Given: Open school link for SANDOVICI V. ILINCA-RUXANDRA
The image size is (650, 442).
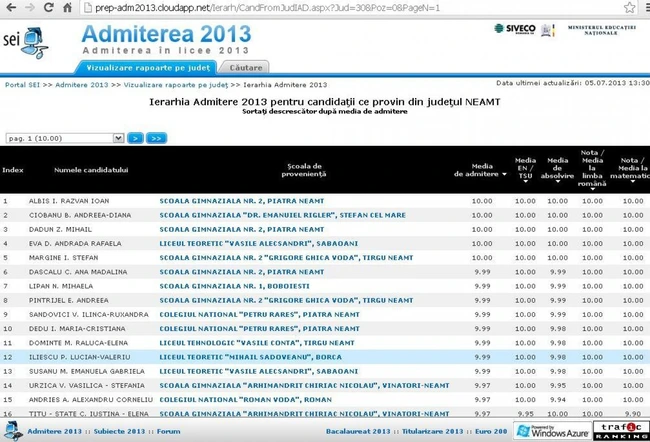Looking at the screenshot, I should pyautogui.click(x=260, y=314).
